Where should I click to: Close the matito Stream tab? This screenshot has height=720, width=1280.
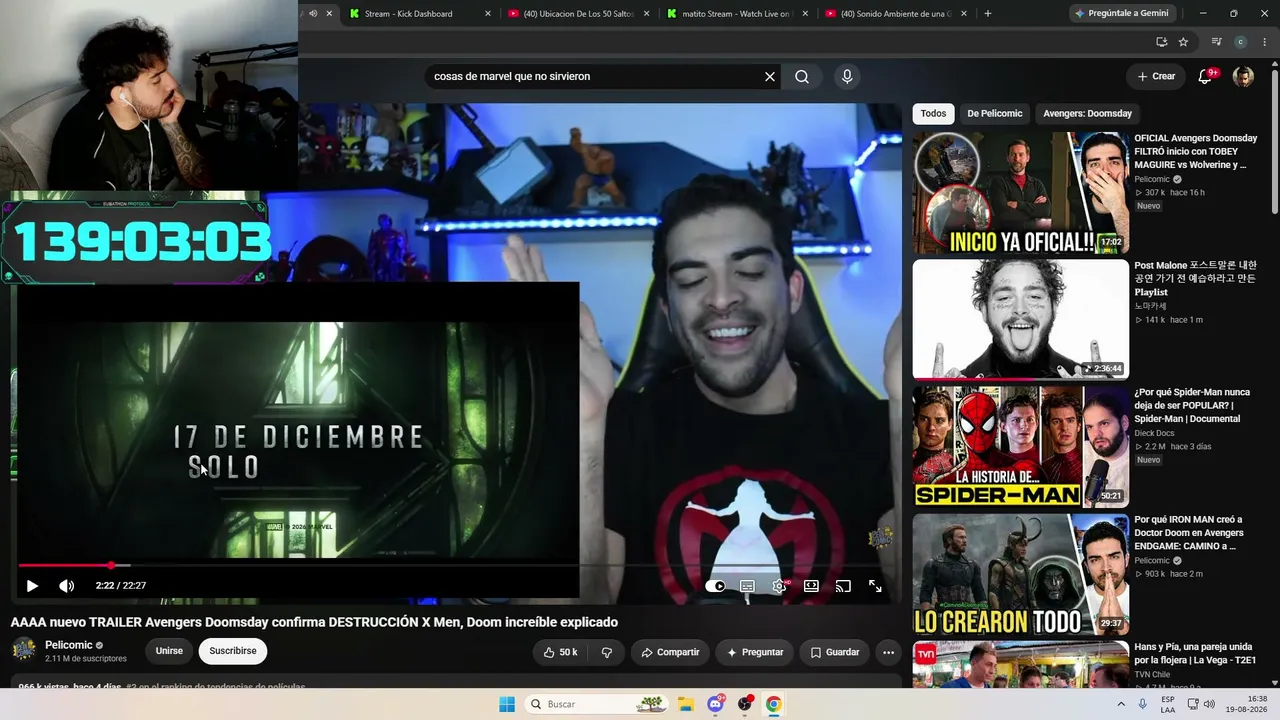[x=805, y=14]
